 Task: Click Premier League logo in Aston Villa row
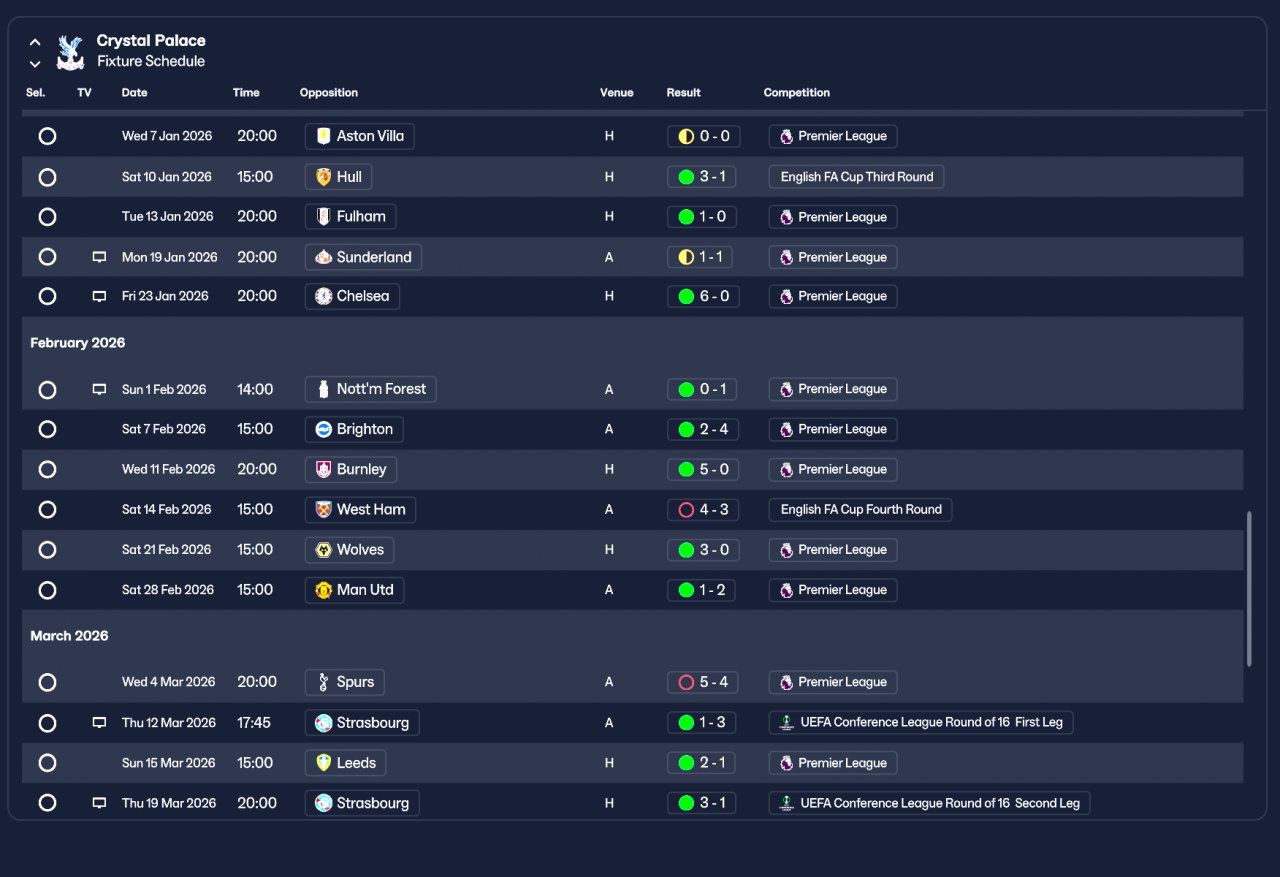coord(786,136)
